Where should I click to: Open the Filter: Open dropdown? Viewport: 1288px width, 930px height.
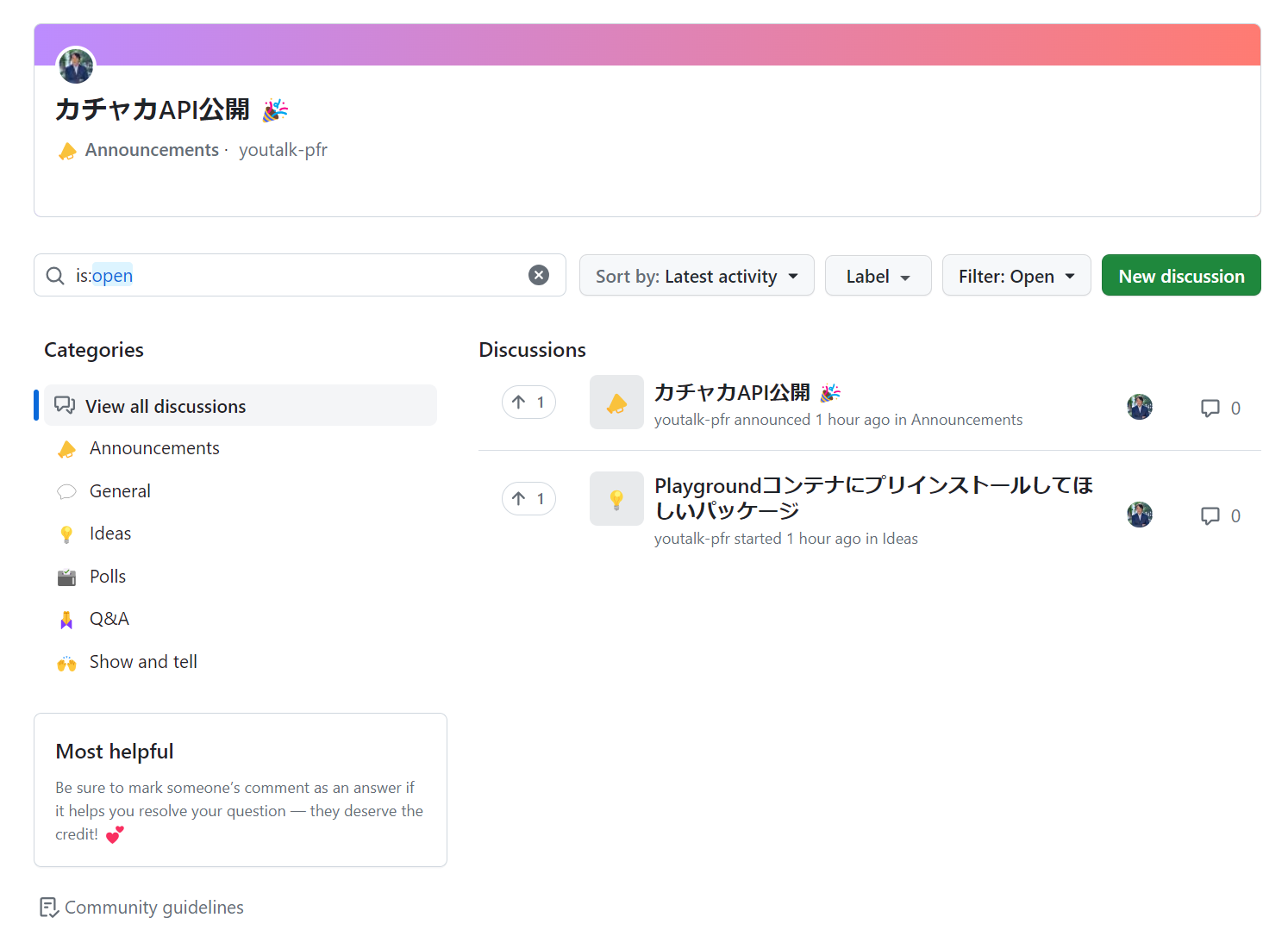(1016, 276)
